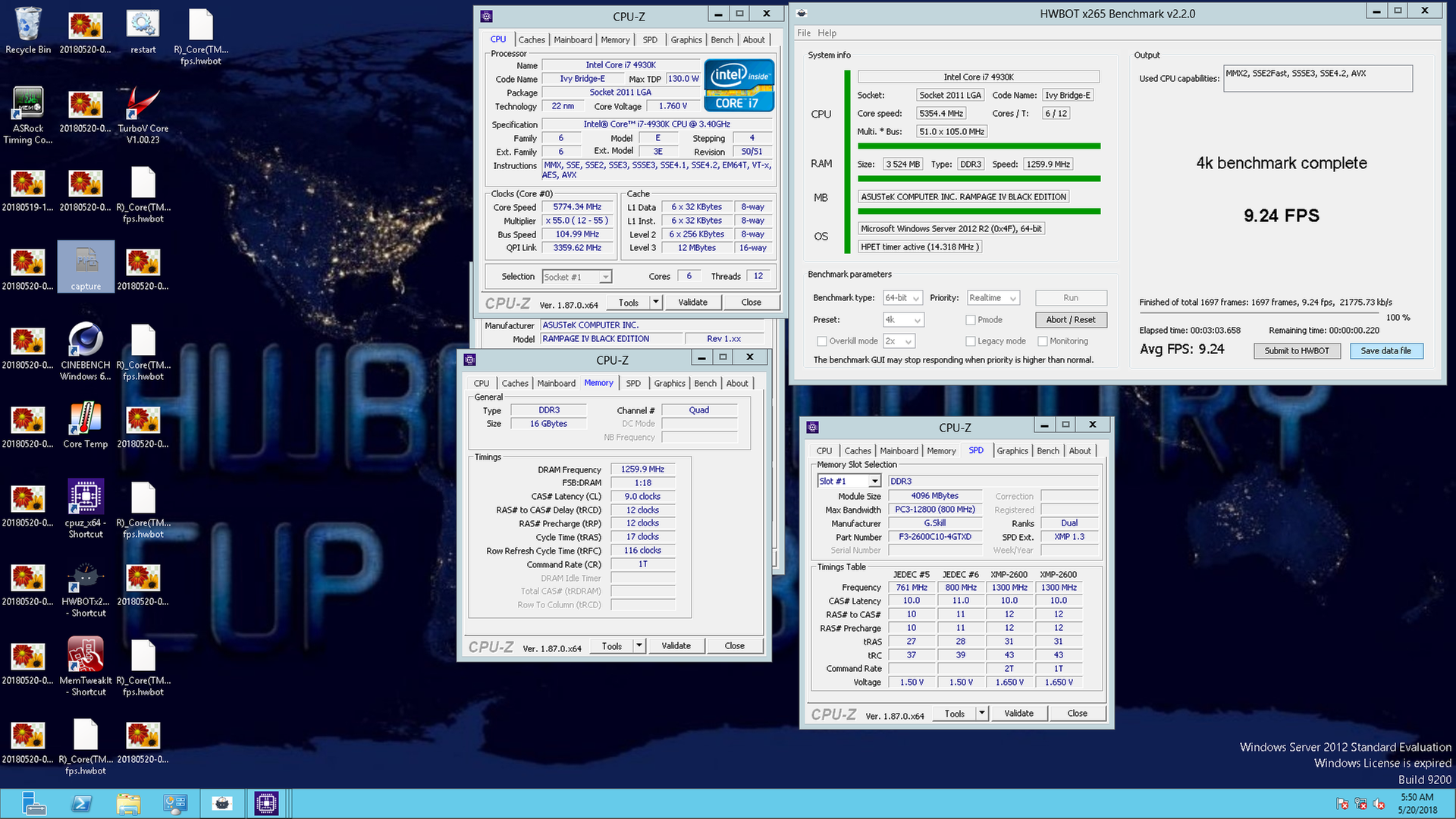The height and width of the screenshot is (819, 1456).
Task: Expand Tools dropdown arrow in SPD window
Action: click(x=982, y=713)
